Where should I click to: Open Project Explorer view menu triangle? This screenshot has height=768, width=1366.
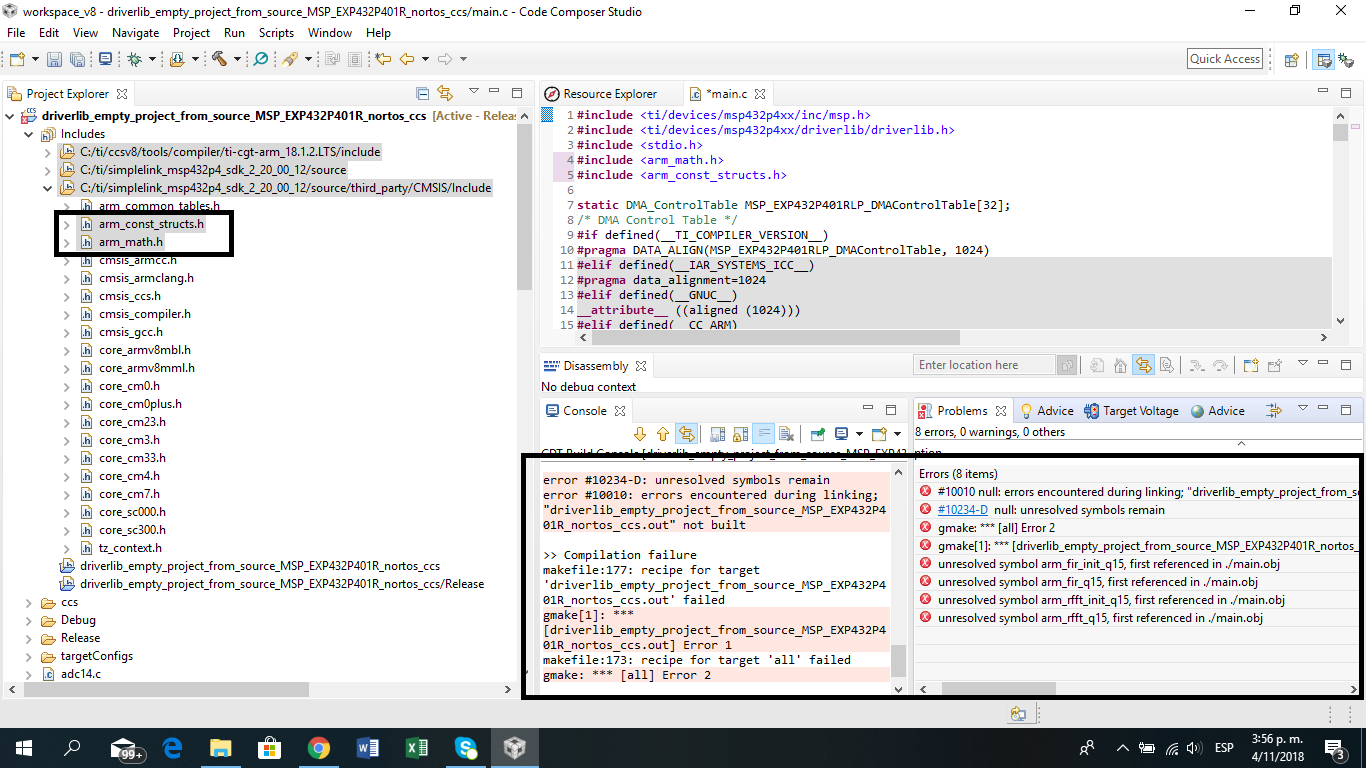coord(473,92)
